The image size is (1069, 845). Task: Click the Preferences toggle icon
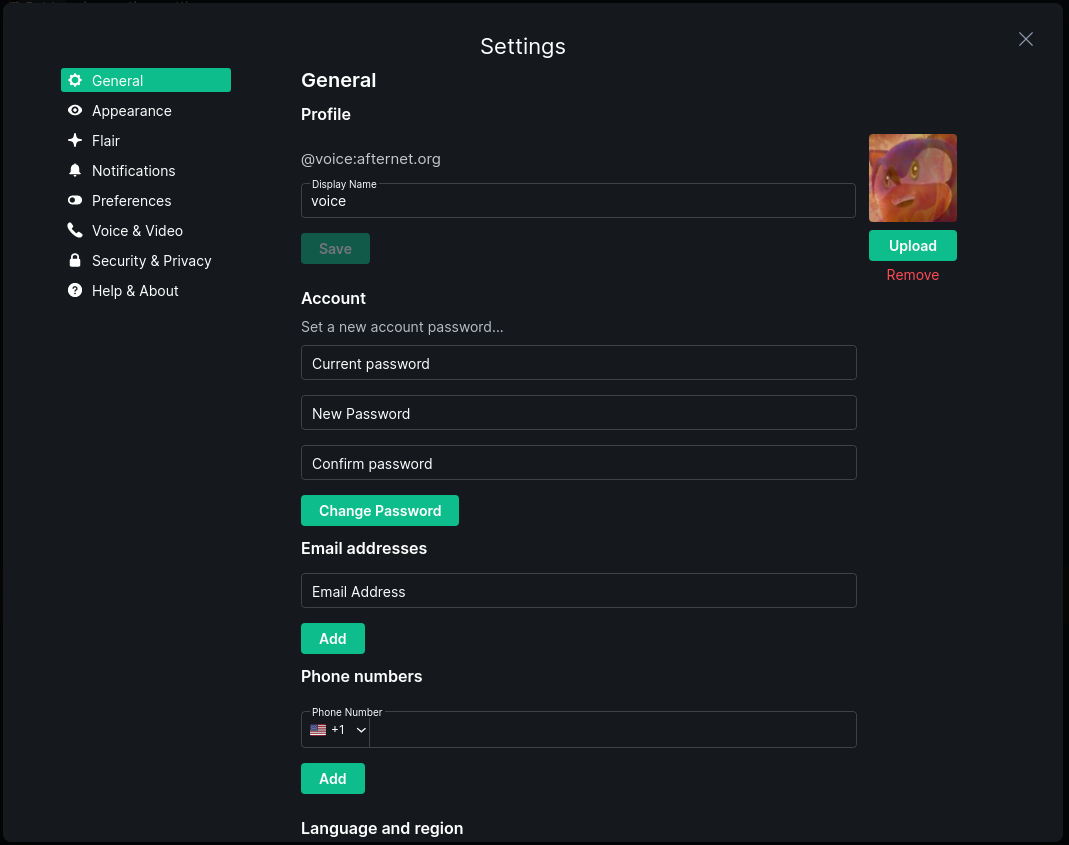[x=75, y=201]
